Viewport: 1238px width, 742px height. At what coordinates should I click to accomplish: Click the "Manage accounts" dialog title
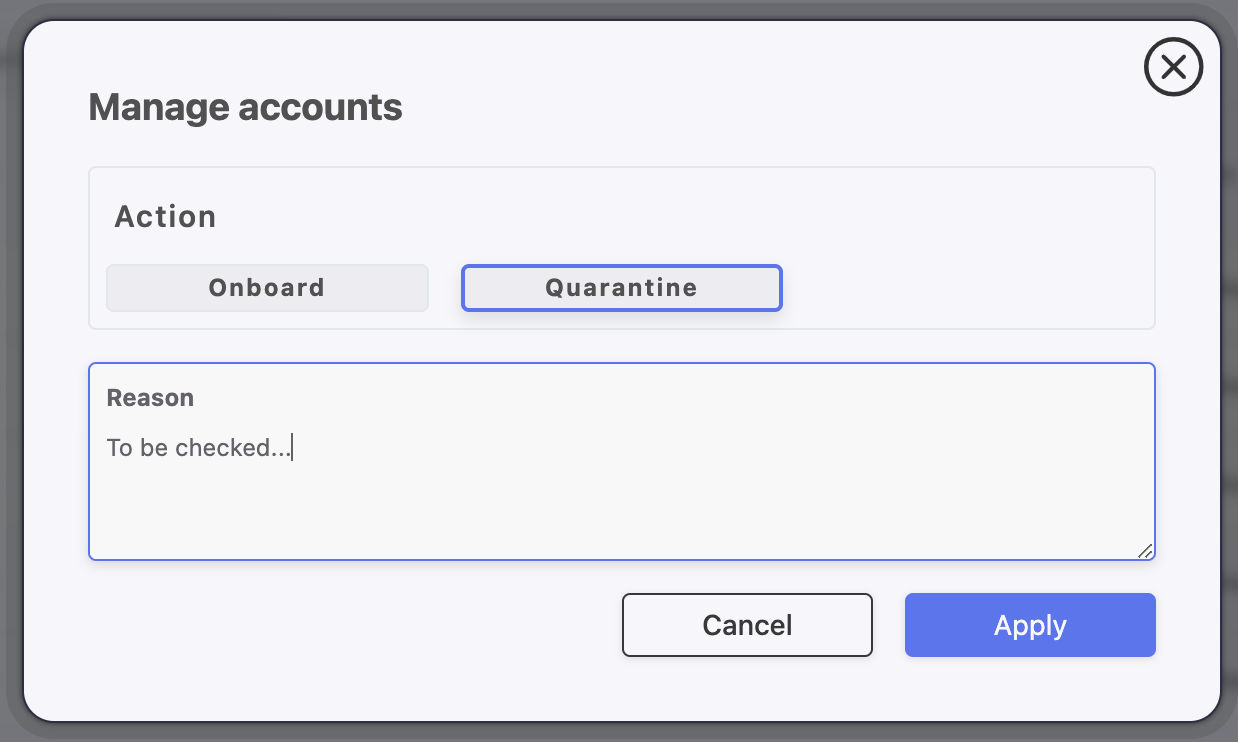tap(245, 107)
